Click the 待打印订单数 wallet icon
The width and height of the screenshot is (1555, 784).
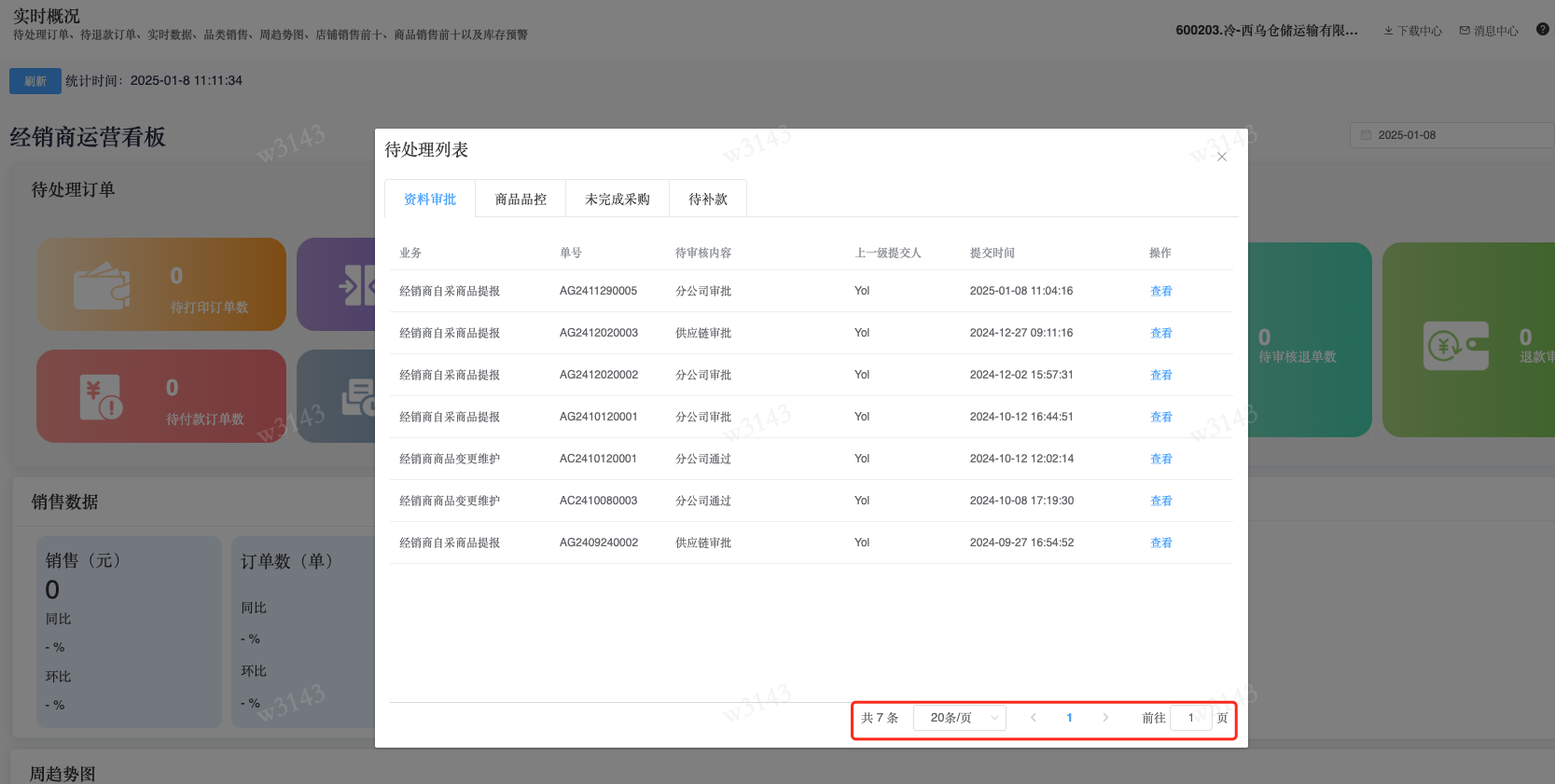102,285
